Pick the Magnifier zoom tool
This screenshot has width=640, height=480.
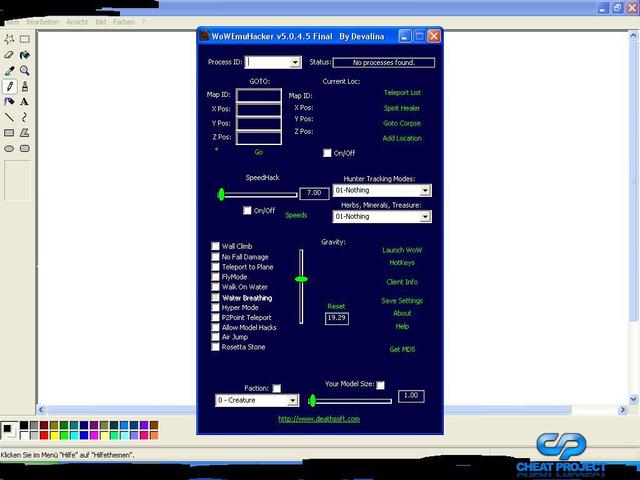tap(24, 71)
